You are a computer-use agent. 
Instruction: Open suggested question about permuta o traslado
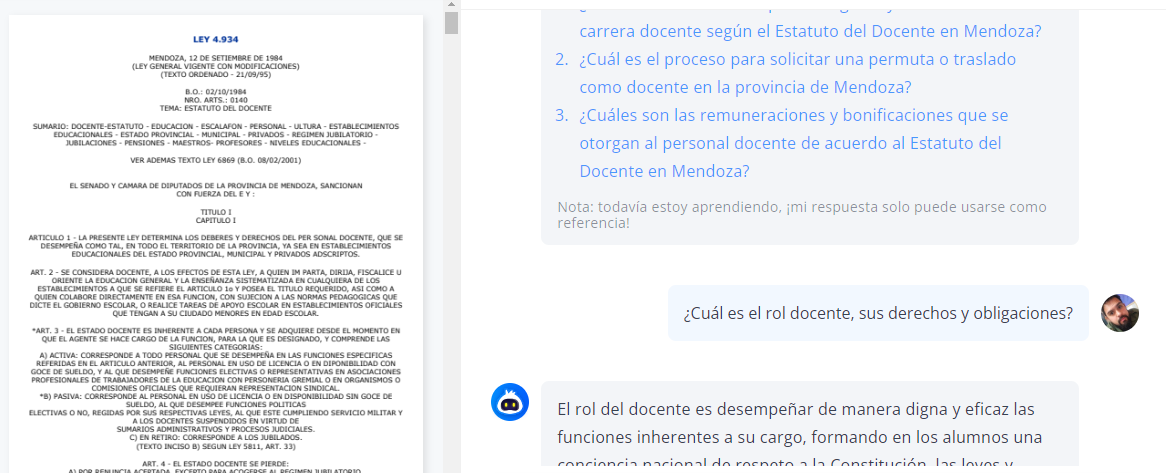click(x=797, y=73)
